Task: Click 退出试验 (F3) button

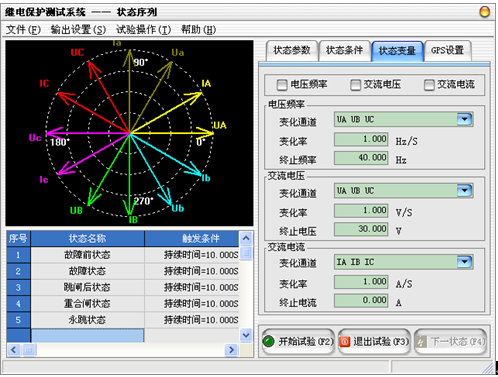Action: [x=374, y=342]
